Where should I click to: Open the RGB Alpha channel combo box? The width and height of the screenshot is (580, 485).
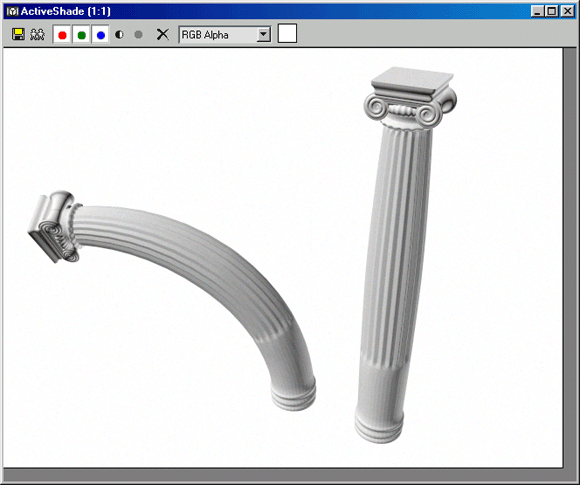[225, 35]
